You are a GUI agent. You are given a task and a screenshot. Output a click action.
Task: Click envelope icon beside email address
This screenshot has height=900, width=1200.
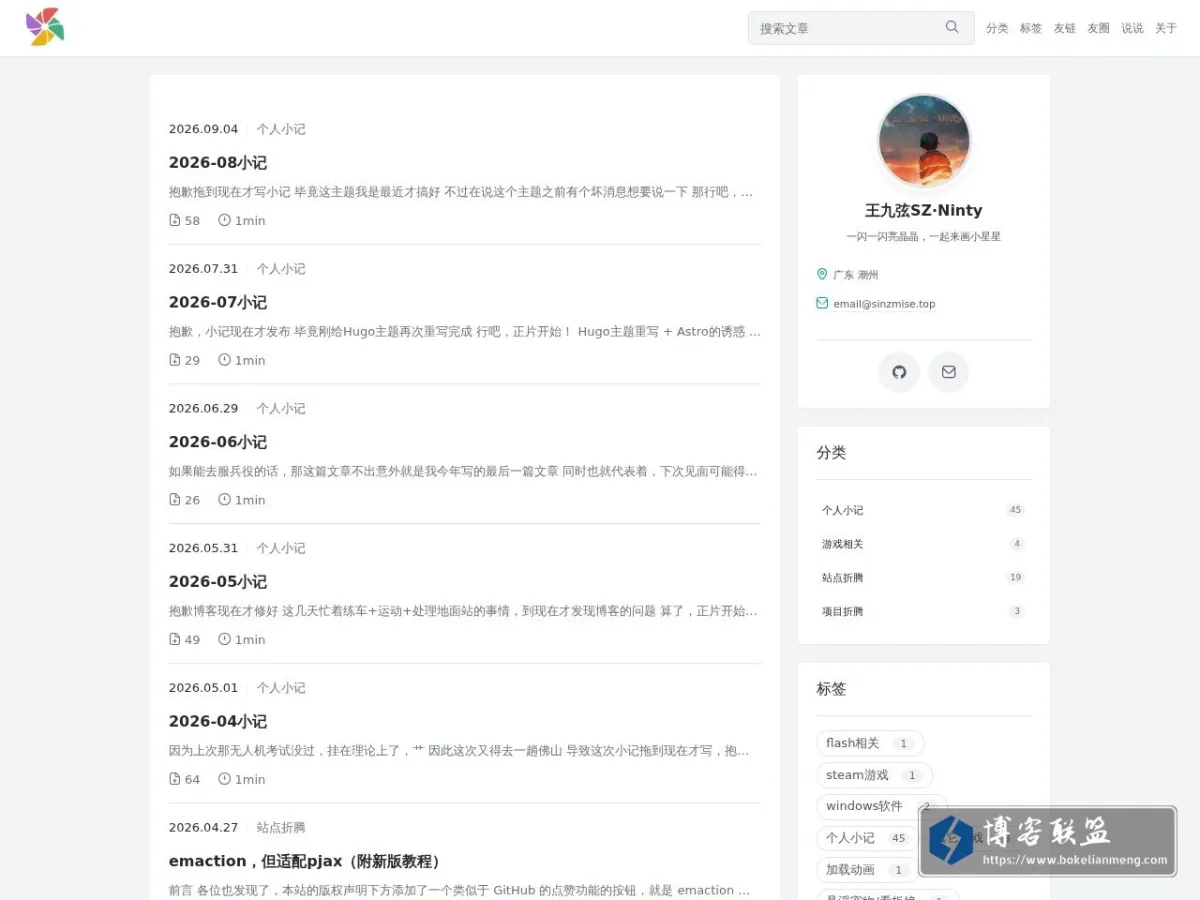(822, 303)
